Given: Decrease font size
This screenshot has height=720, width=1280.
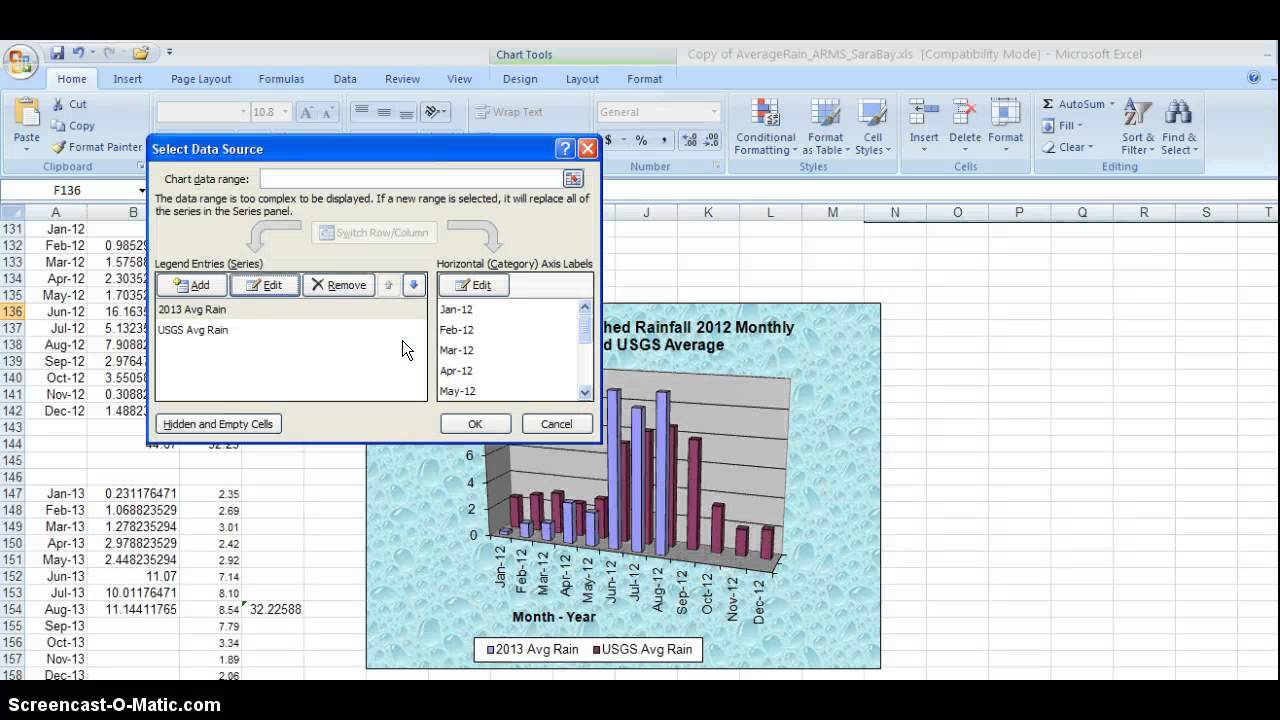Looking at the screenshot, I should click(328, 112).
